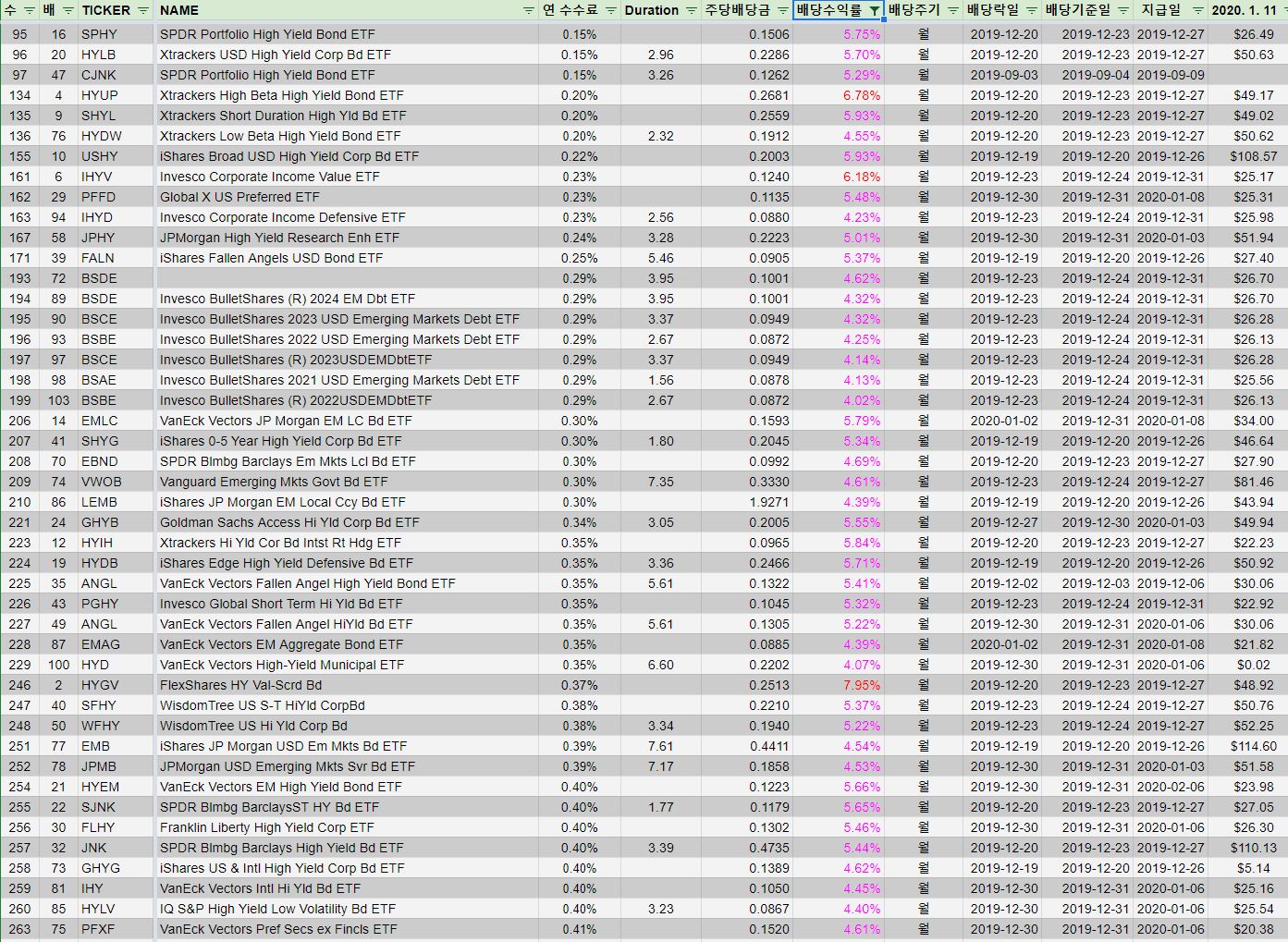Open the active green filter icon in 배당수익률 header
The height and width of the screenshot is (942, 1288).
click(874, 11)
